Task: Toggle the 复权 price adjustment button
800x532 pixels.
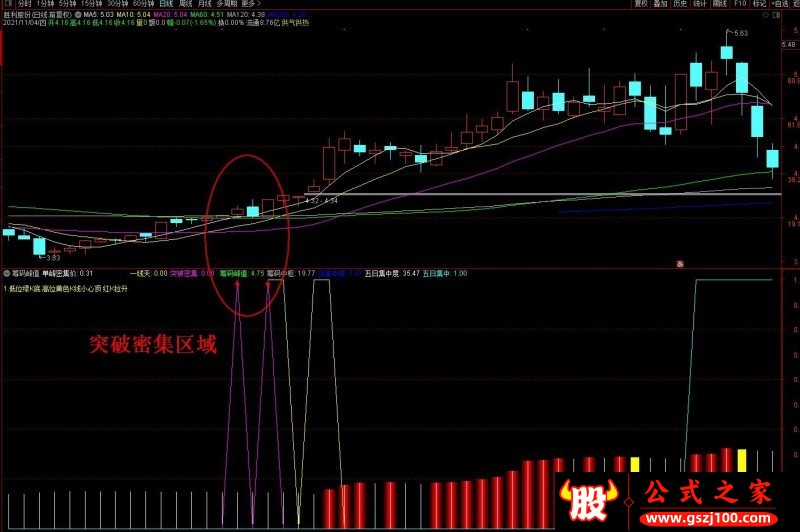Action: 643,4
